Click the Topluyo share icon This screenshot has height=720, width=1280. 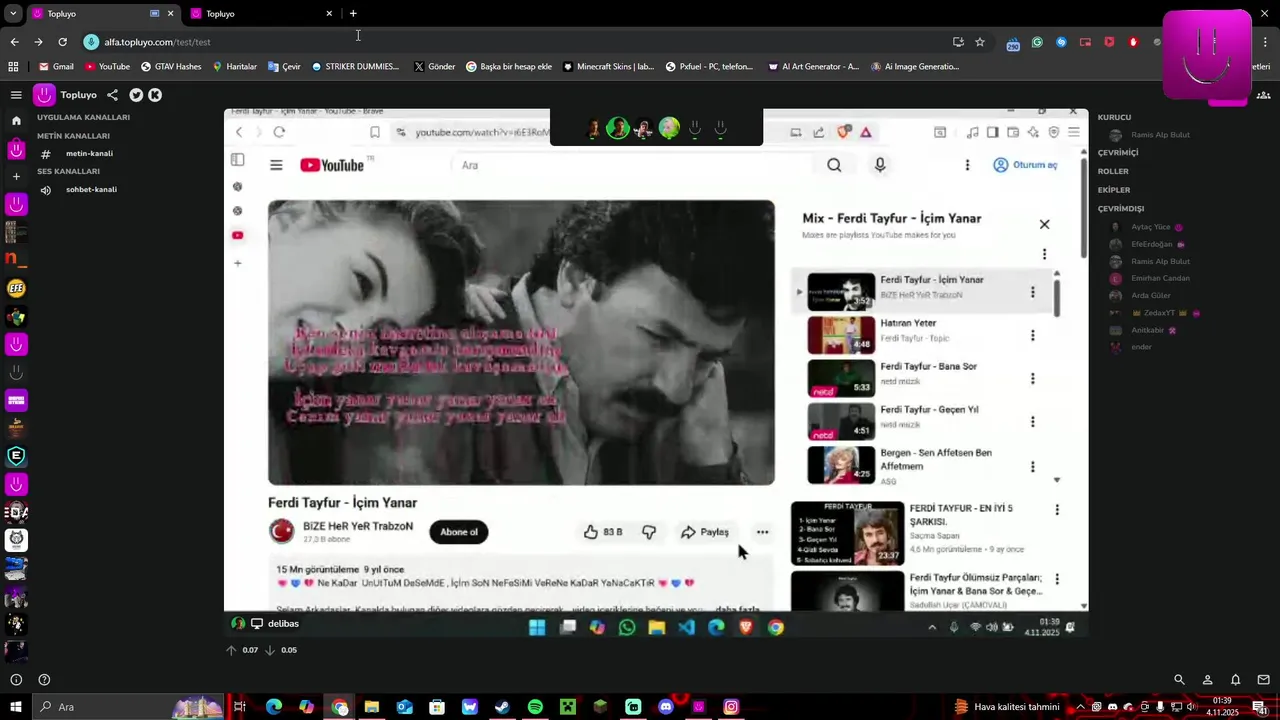[x=112, y=95]
